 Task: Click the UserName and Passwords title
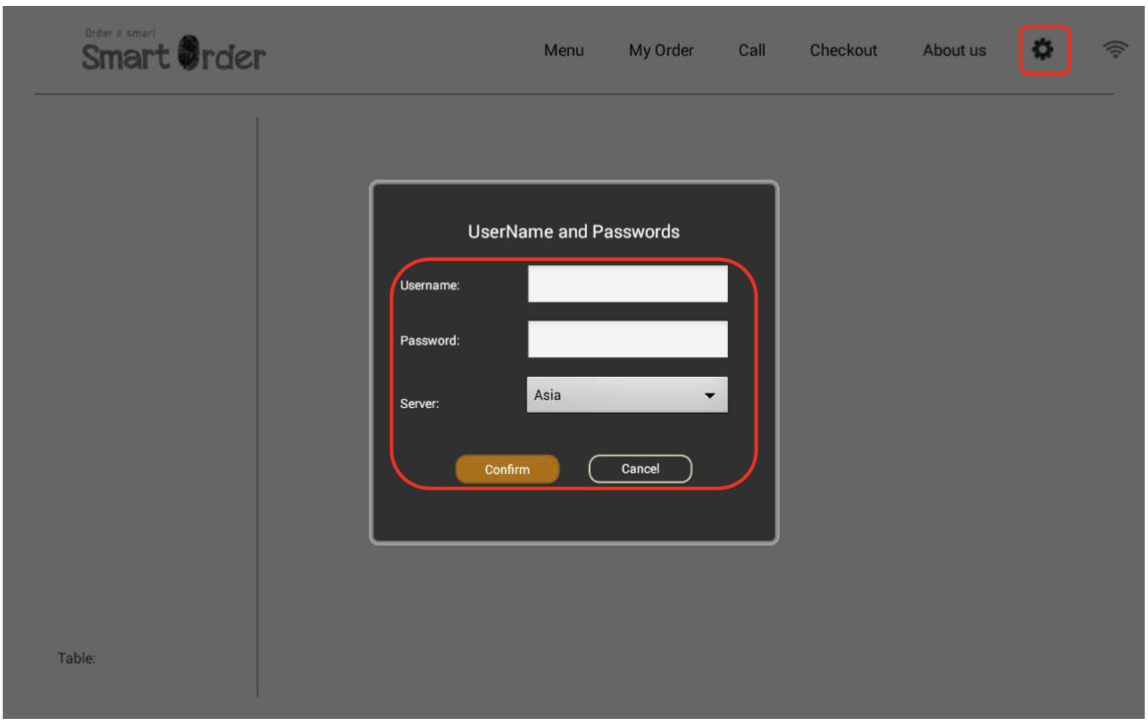tap(574, 231)
